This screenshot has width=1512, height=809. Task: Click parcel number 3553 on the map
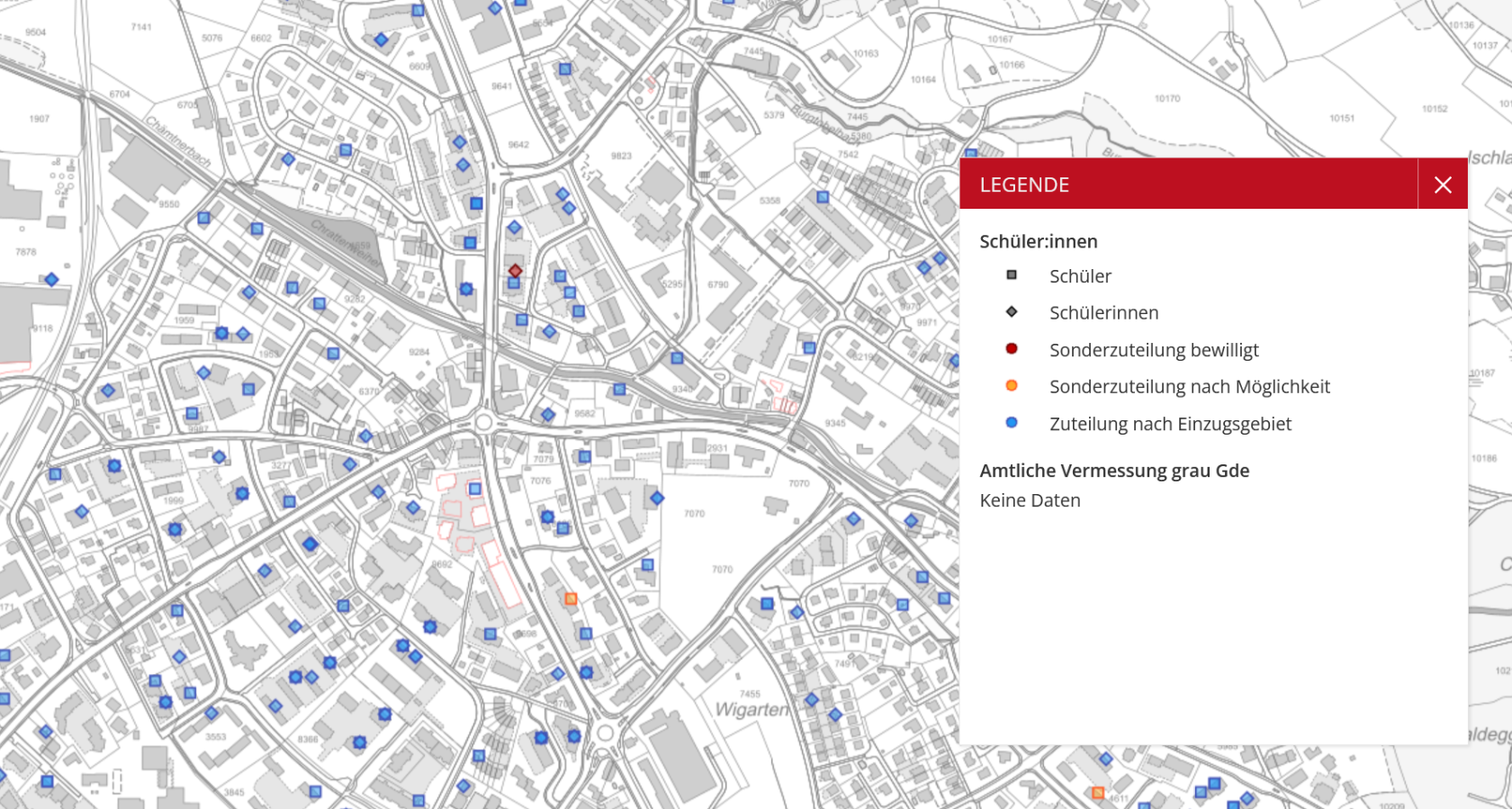(x=215, y=736)
